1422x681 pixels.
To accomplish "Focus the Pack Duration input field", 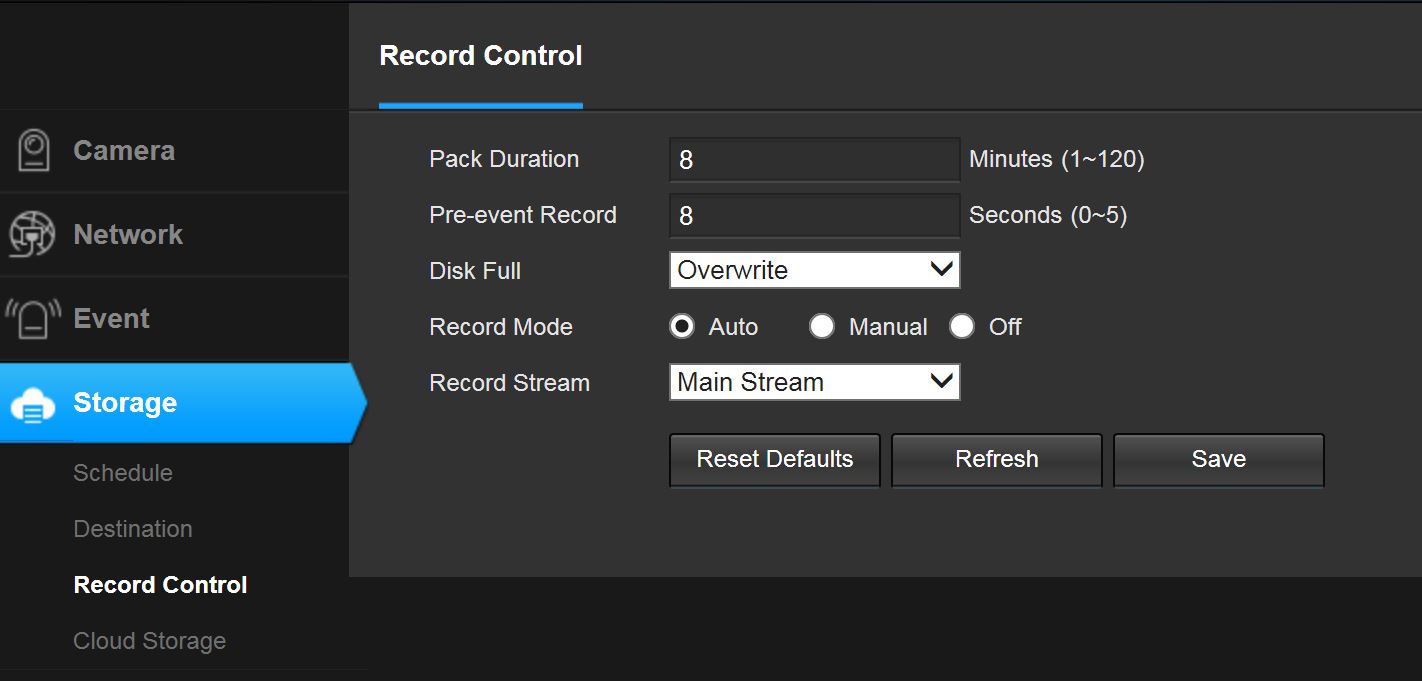I will tap(815, 159).
